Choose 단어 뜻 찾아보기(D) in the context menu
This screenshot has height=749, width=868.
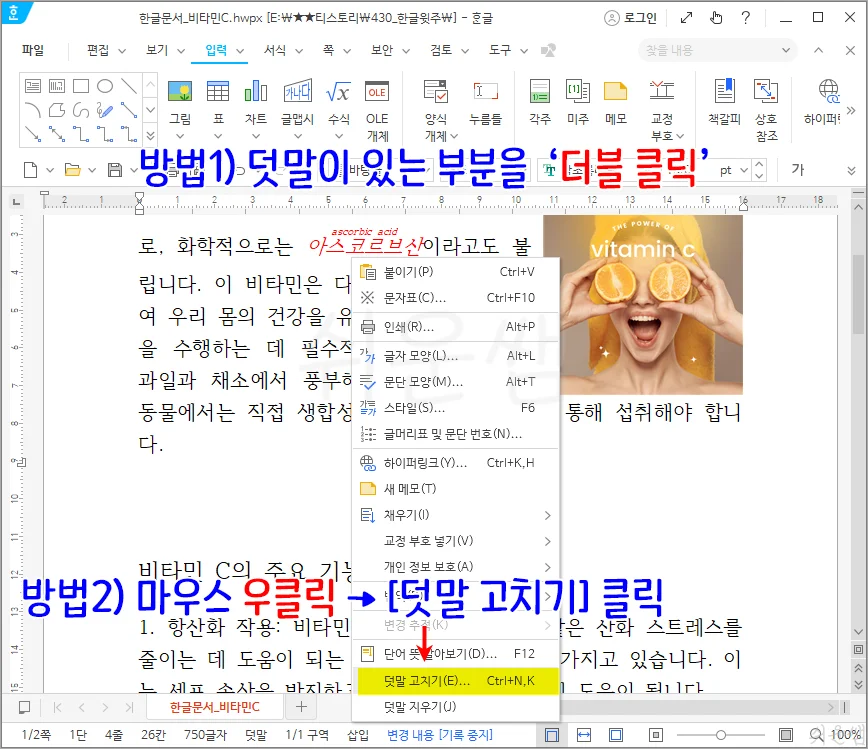pos(455,654)
